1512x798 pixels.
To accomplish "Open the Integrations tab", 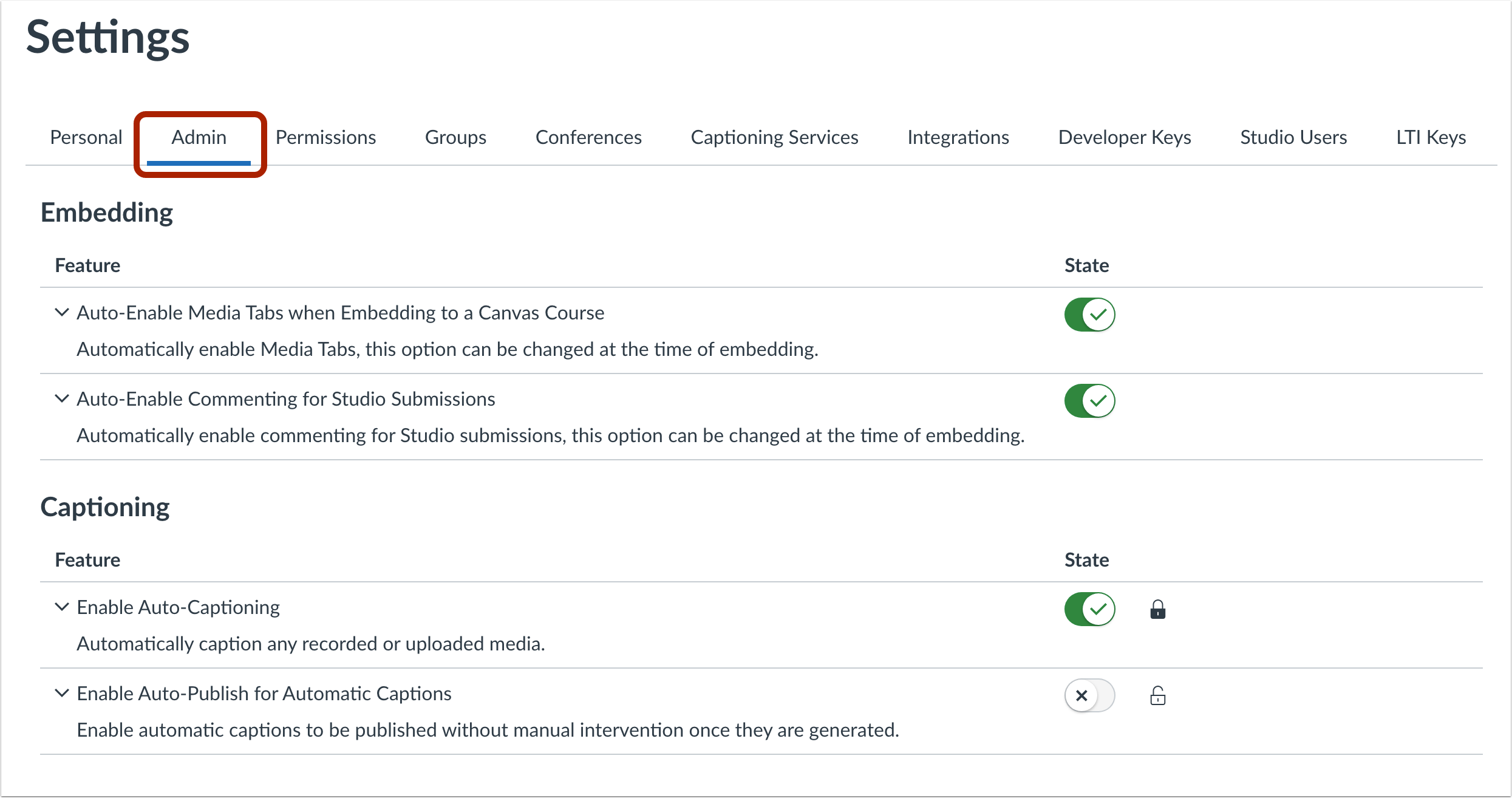I will (958, 138).
